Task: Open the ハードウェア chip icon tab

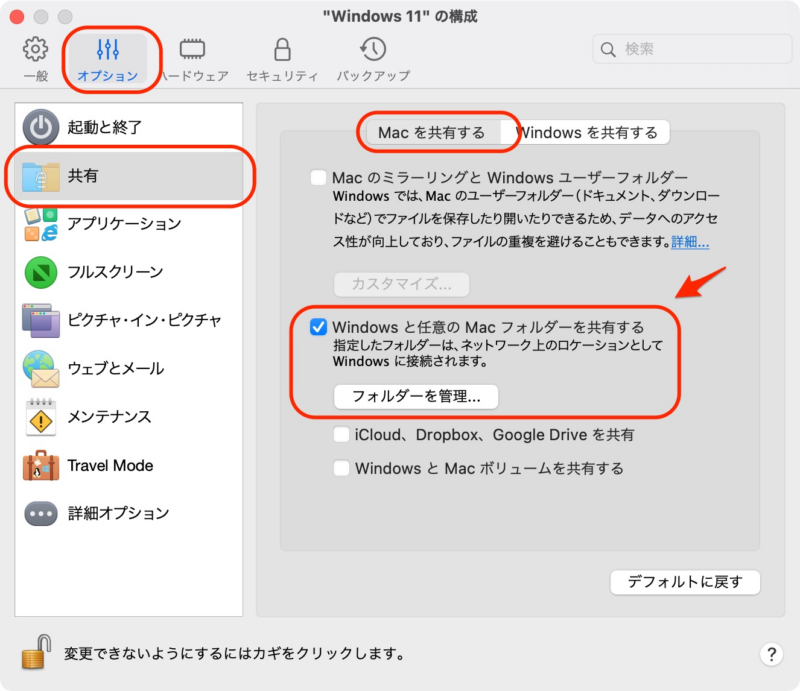Action: pos(192,49)
